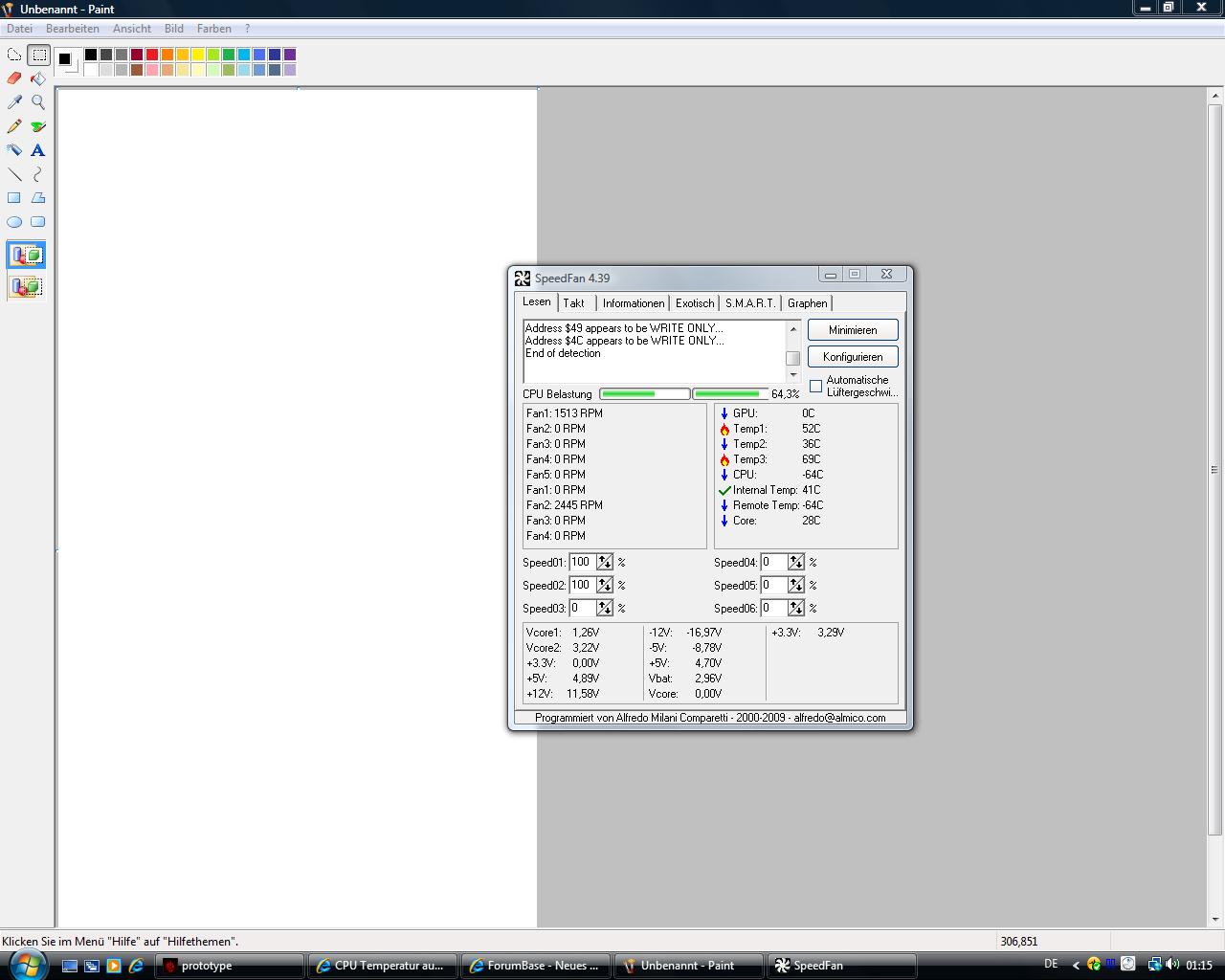
Task: Click the 'Fan2: 2445 RPM' reading
Action: [x=565, y=505]
